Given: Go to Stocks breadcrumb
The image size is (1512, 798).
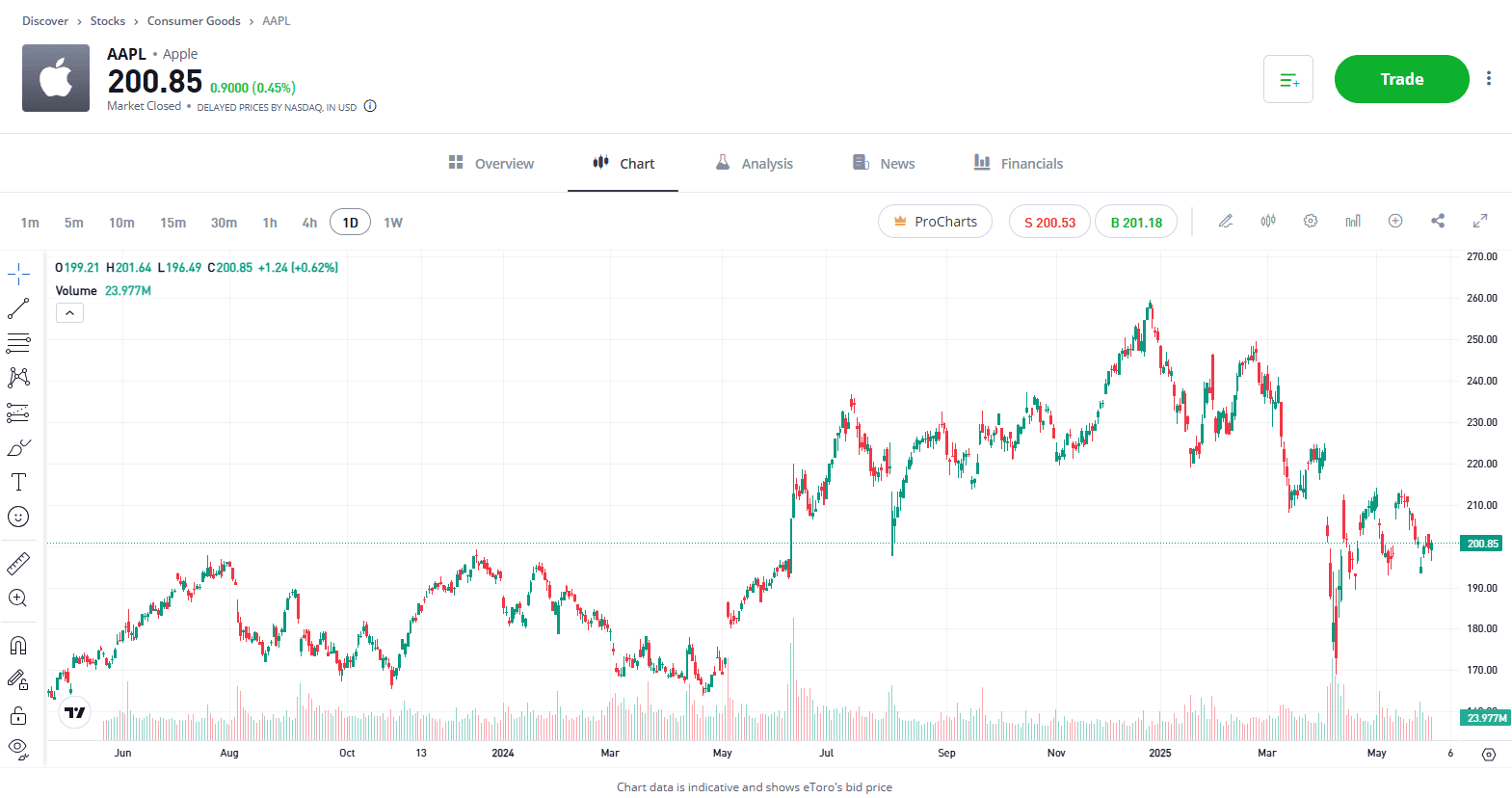Looking at the screenshot, I should coord(108,20).
